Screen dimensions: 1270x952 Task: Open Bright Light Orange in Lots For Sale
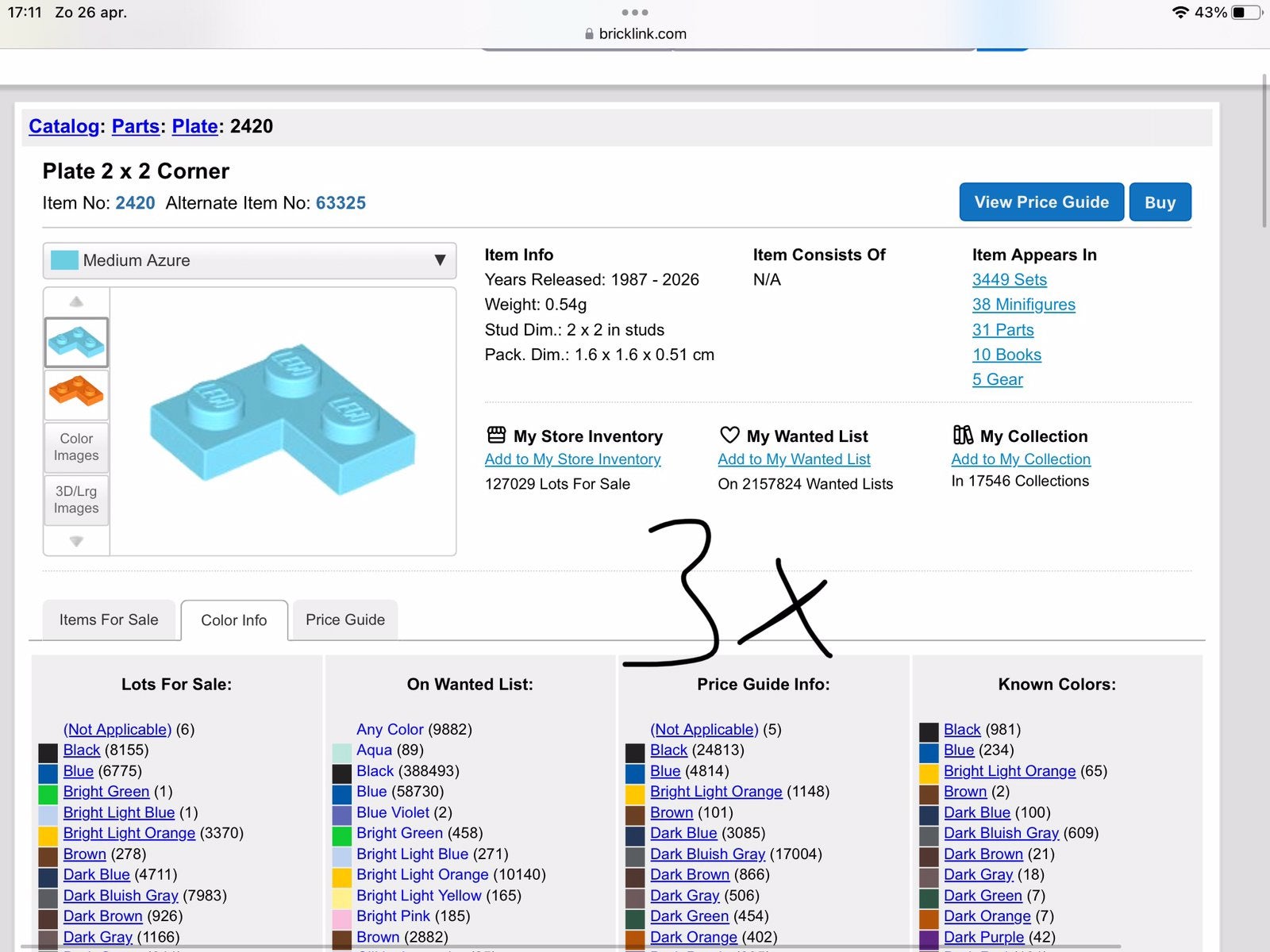[129, 833]
